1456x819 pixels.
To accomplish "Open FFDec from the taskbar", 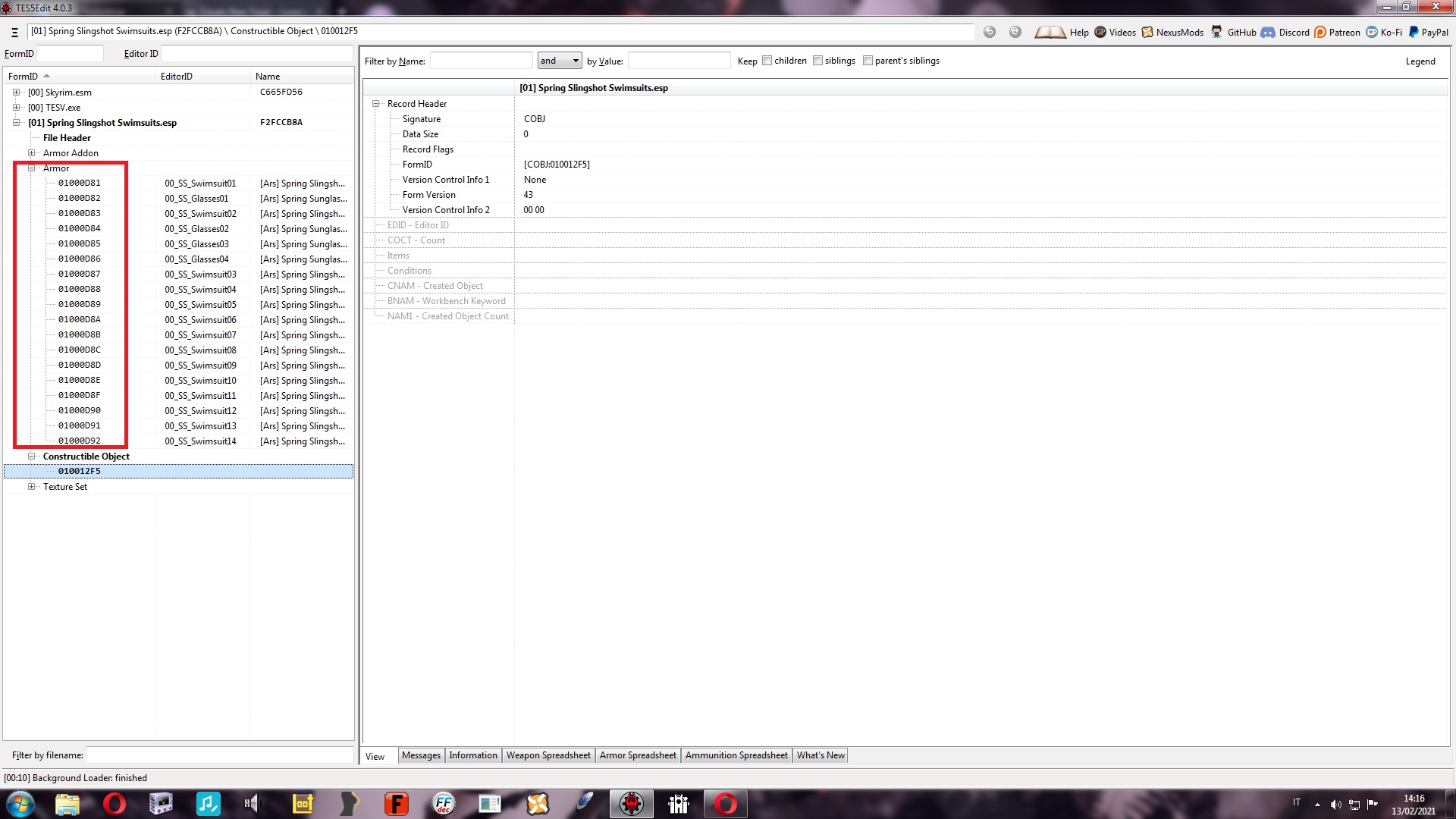I will (443, 804).
